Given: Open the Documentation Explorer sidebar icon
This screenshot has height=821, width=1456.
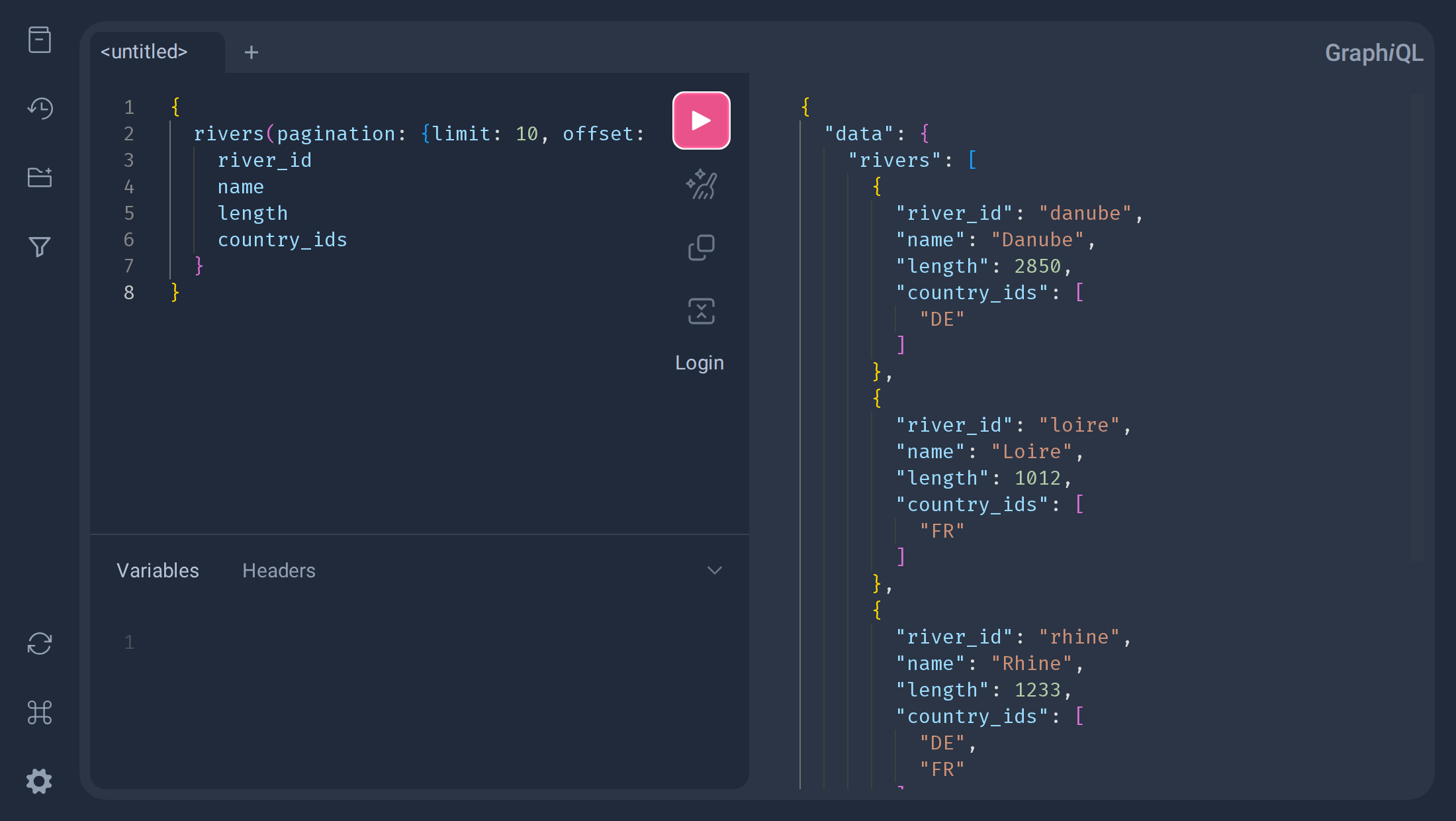Looking at the screenshot, I should click(x=40, y=40).
